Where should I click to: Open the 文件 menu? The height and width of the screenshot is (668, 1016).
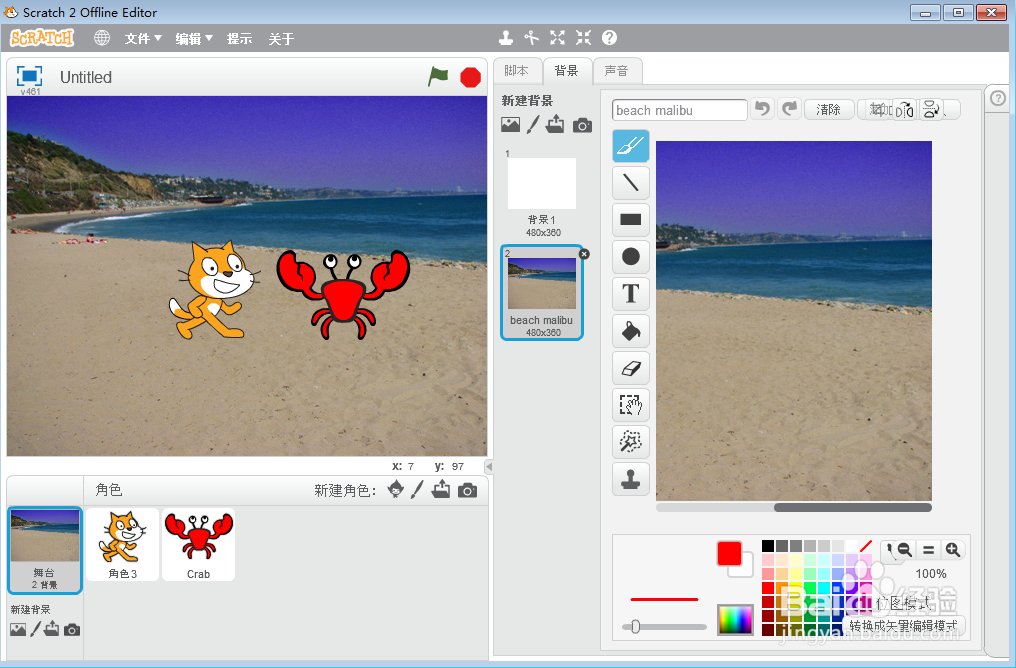tap(143, 39)
